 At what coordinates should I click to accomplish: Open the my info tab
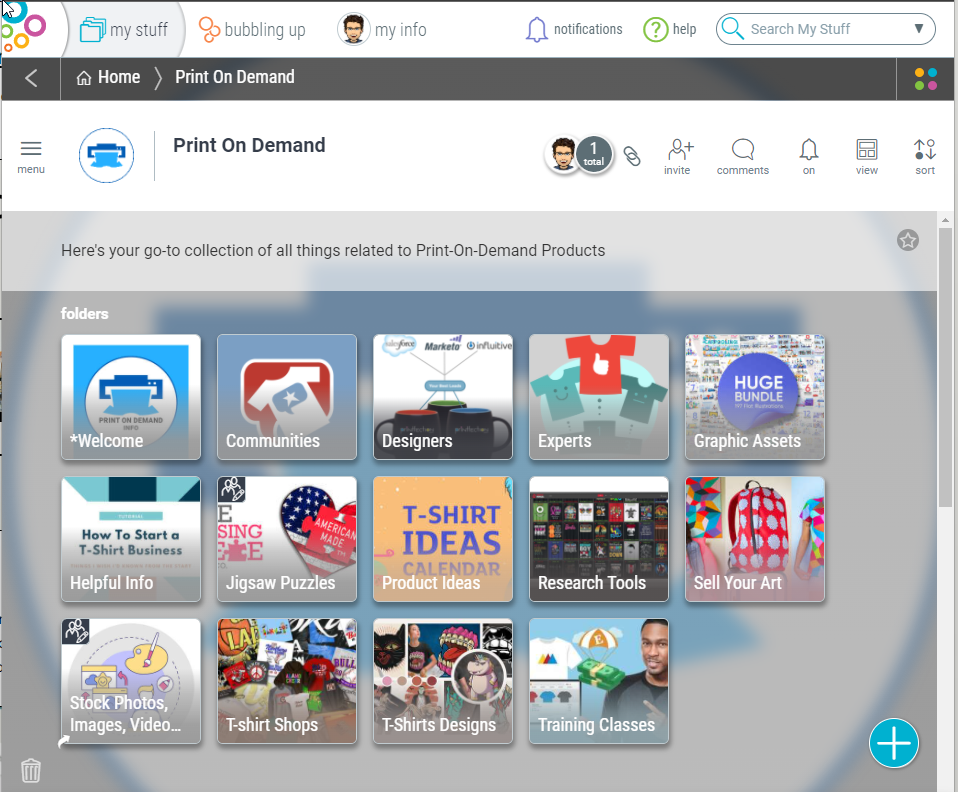click(x=382, y=29)
